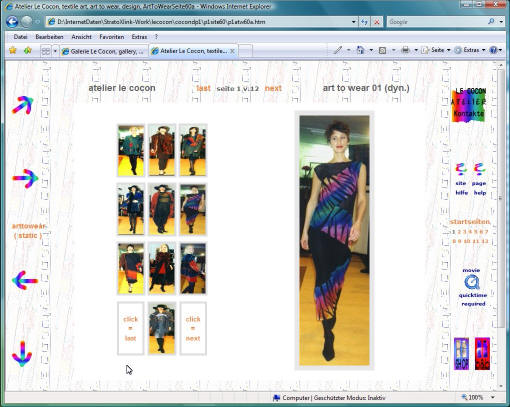This screenshot has height=407, width=510.
Task: Click 'art to wear 01 (dyn.)' heading
Action: [366, 88]
